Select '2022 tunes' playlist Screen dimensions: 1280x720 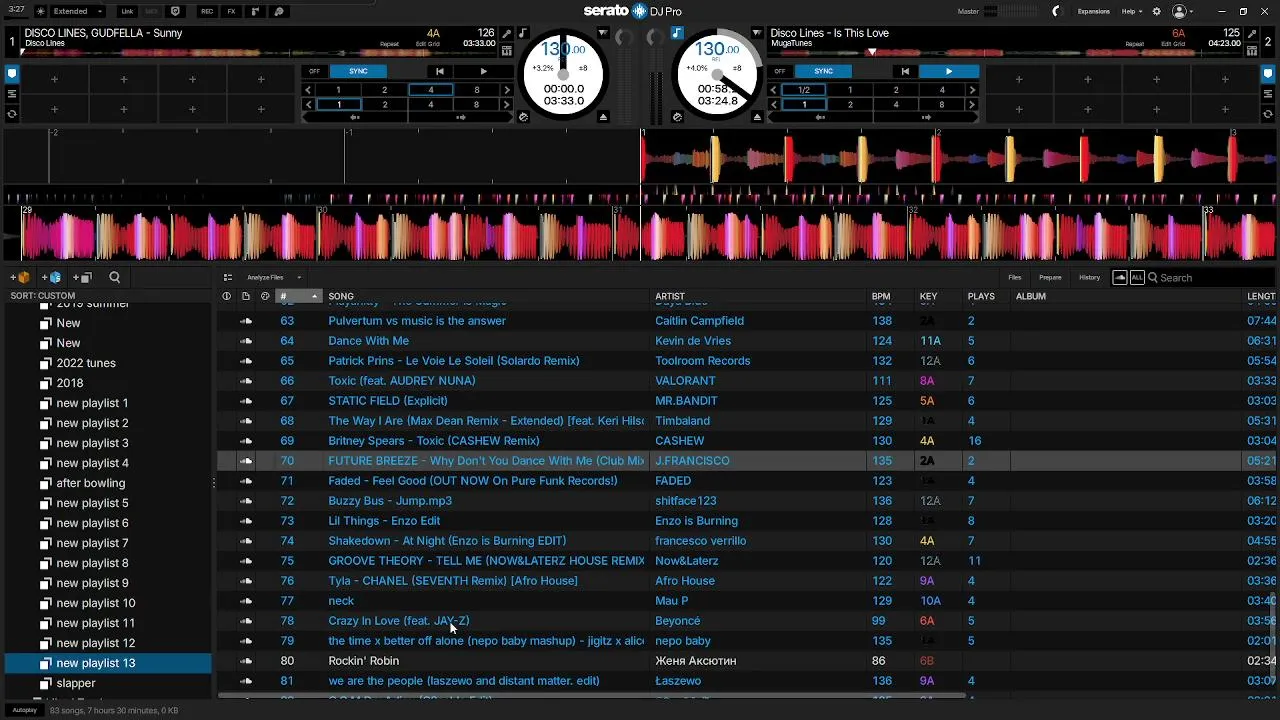86,363
